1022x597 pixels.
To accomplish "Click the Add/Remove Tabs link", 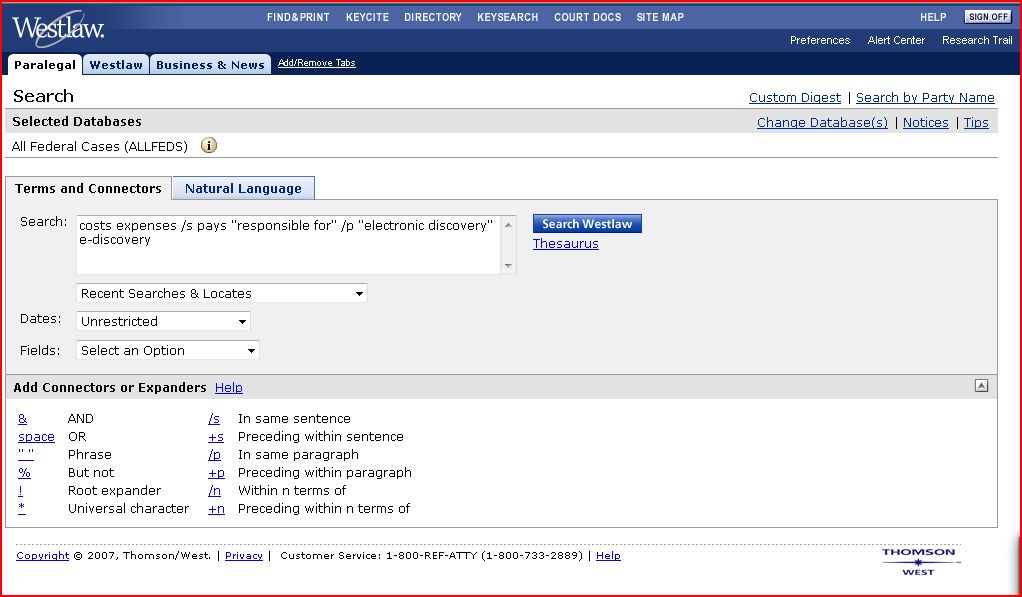I will click(x=316, y=63).
